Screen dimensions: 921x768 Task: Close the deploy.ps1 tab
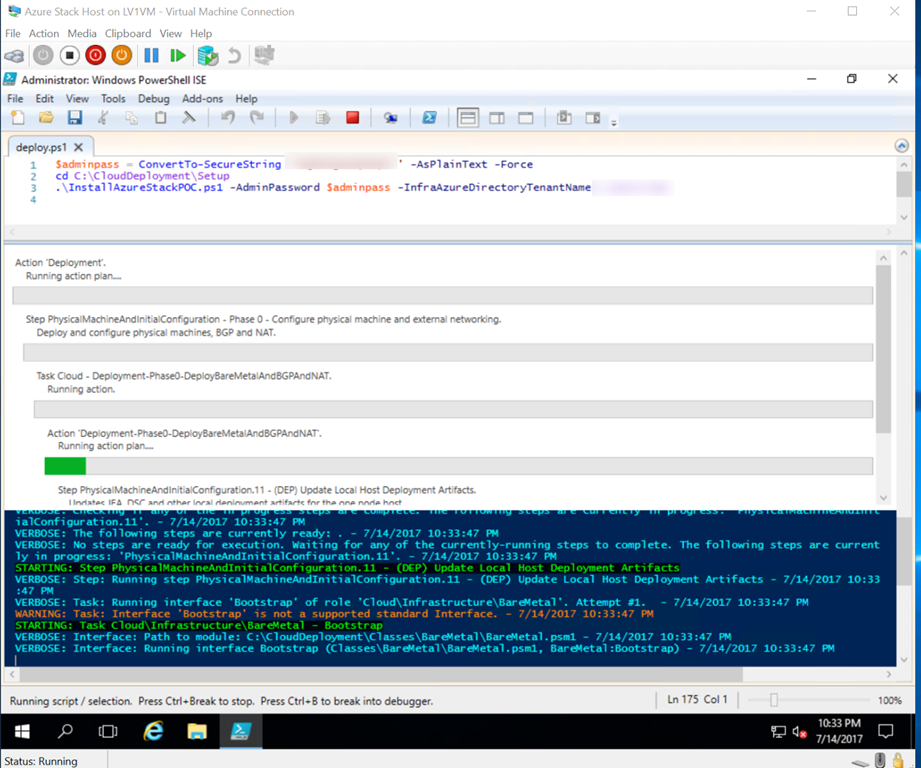(x=79, y=147)
